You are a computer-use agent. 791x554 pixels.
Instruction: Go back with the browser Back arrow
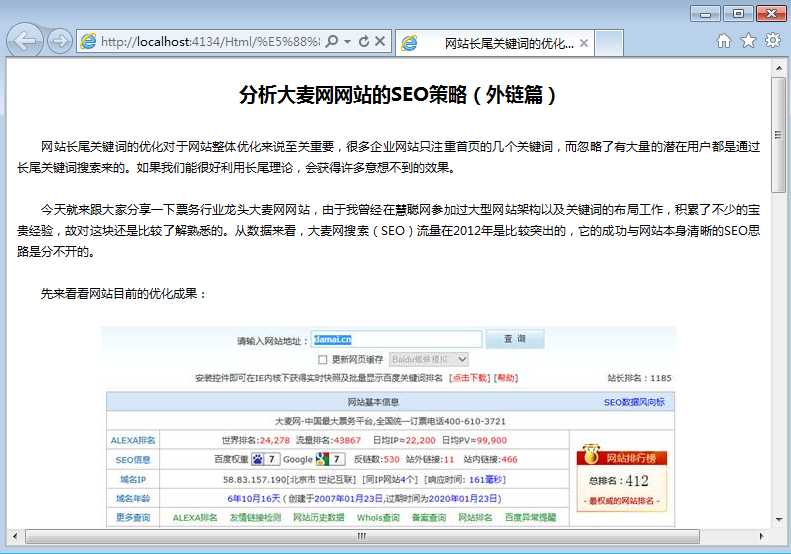click(x=25, y=40)
